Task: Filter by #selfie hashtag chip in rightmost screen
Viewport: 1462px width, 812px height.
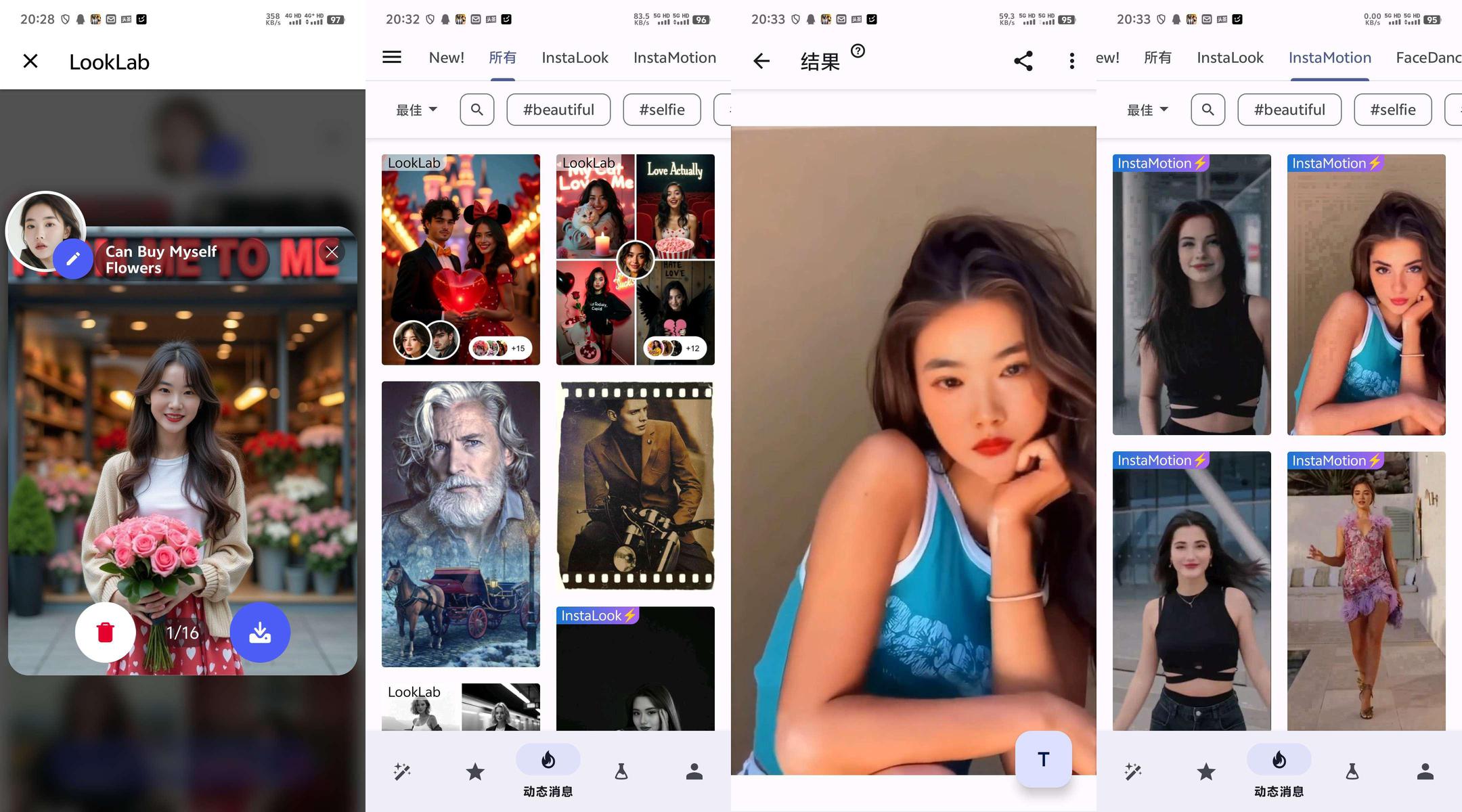Action: [x=1392, y=110]
